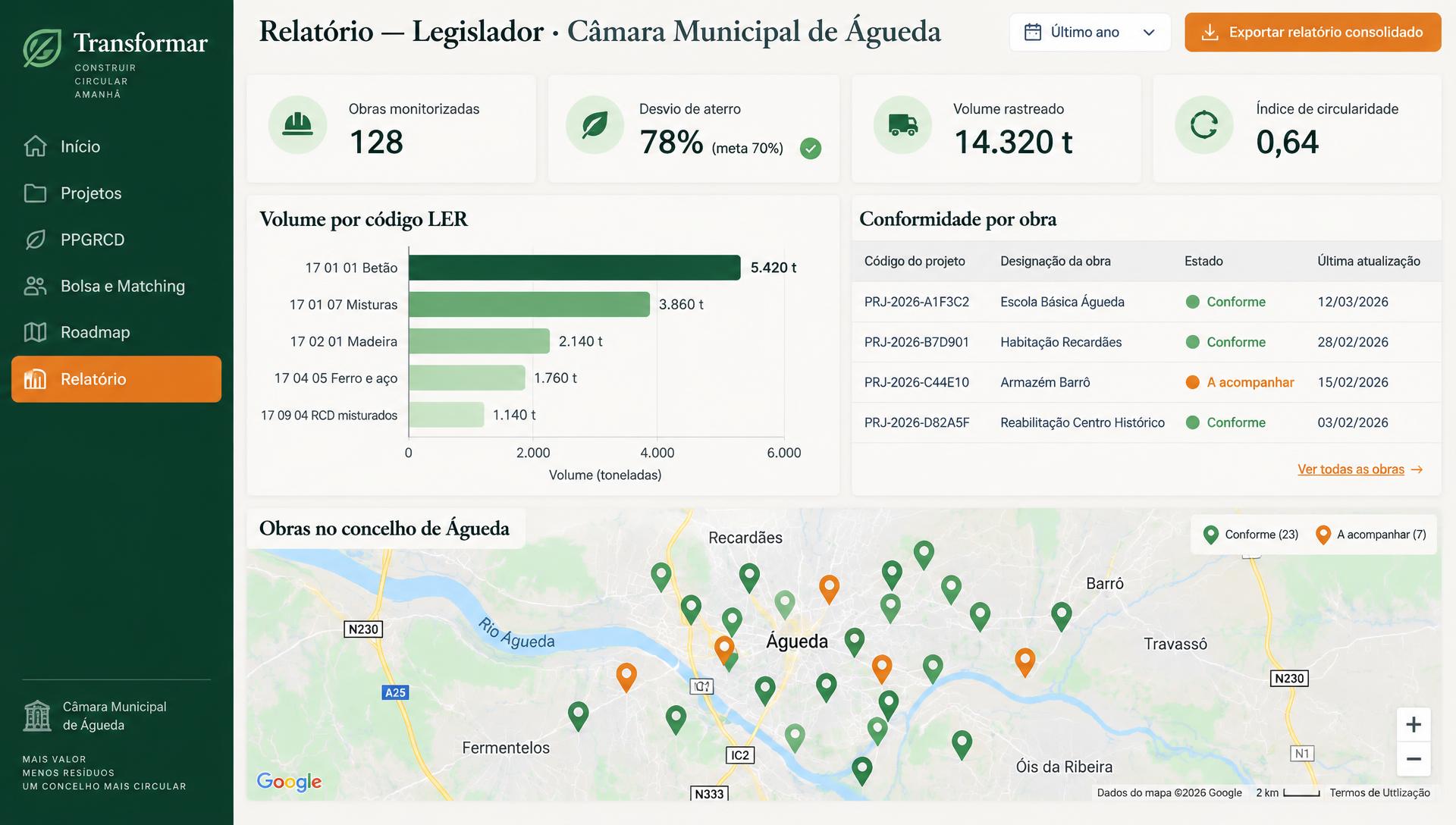Click the A25 road shield on map
The height and width of the screenshot is (825, 1456).
395,692
